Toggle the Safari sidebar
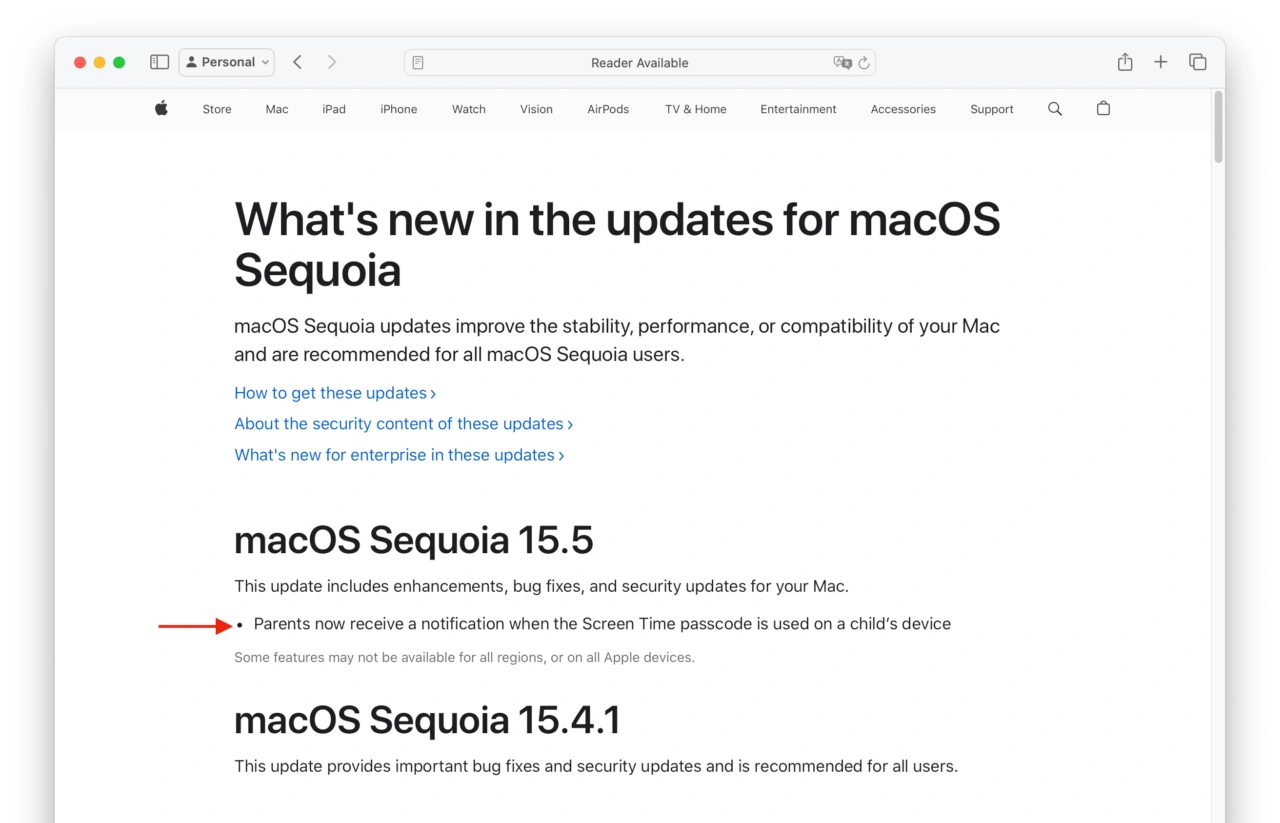 pyautogui.click(x=159, y=62)
